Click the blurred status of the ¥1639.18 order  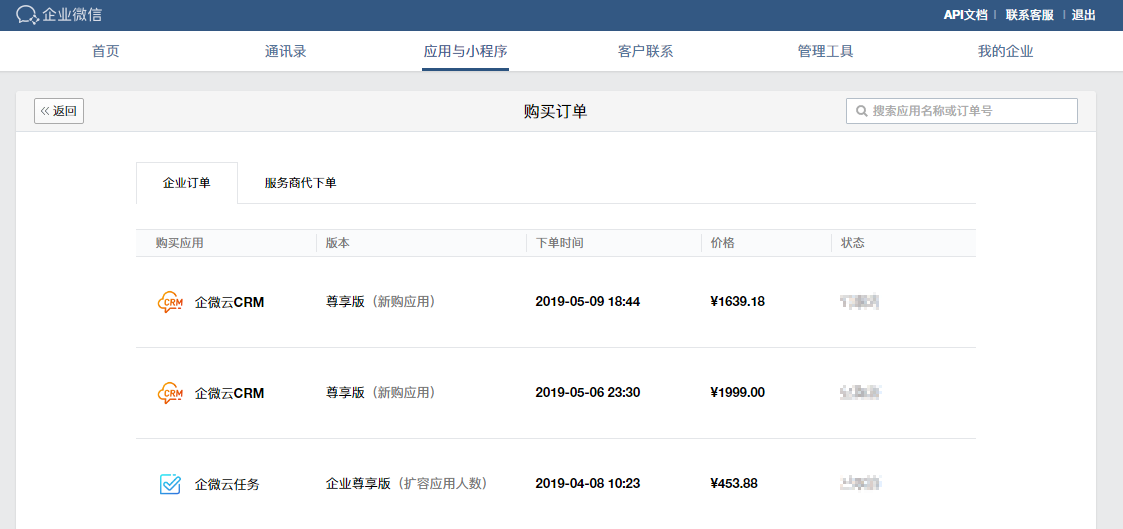(859, 302)
